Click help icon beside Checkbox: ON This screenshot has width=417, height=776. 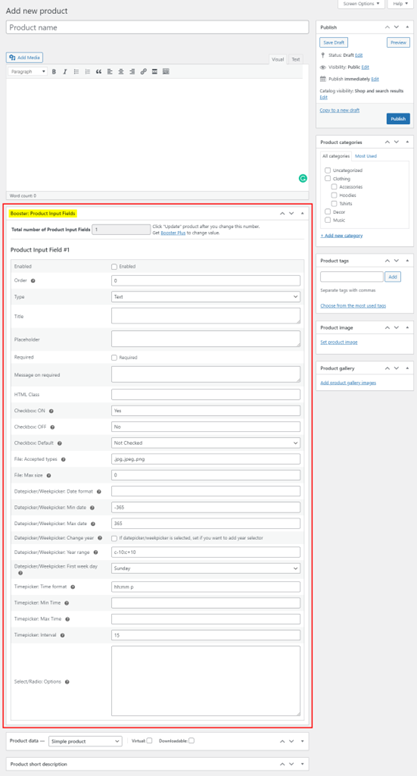51,411
